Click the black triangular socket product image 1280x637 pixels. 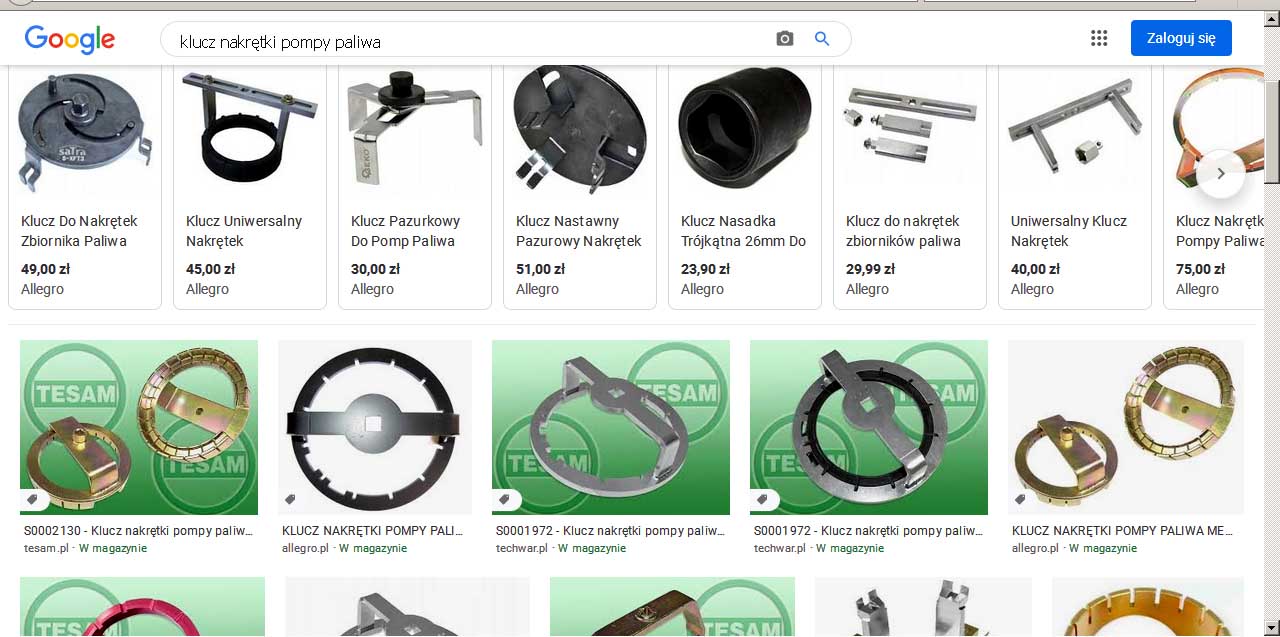(743, 129)
